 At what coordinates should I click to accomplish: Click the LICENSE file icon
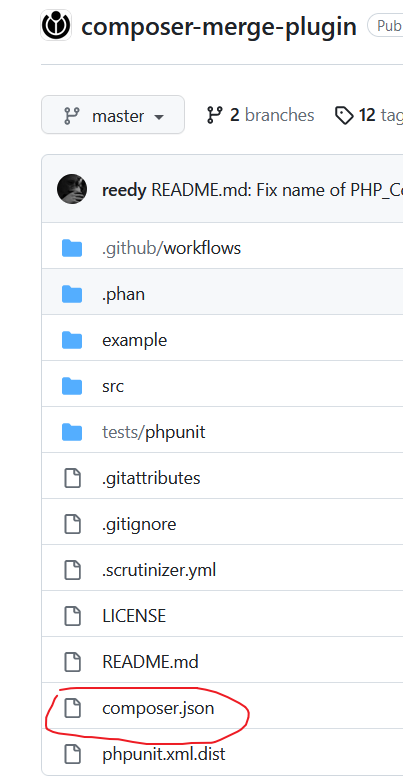pos(72,616)
